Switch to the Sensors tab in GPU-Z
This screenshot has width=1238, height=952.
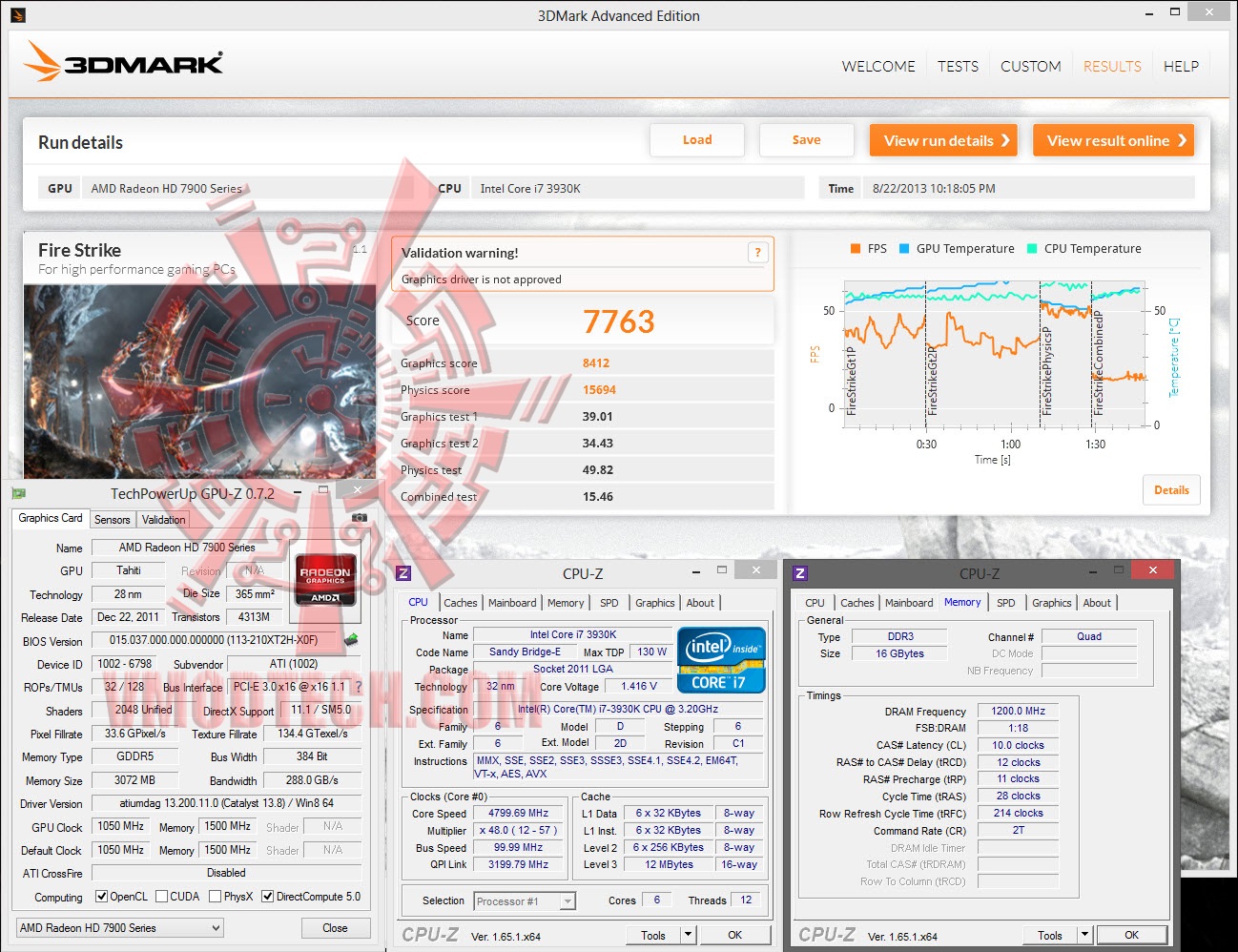point(113,520)
